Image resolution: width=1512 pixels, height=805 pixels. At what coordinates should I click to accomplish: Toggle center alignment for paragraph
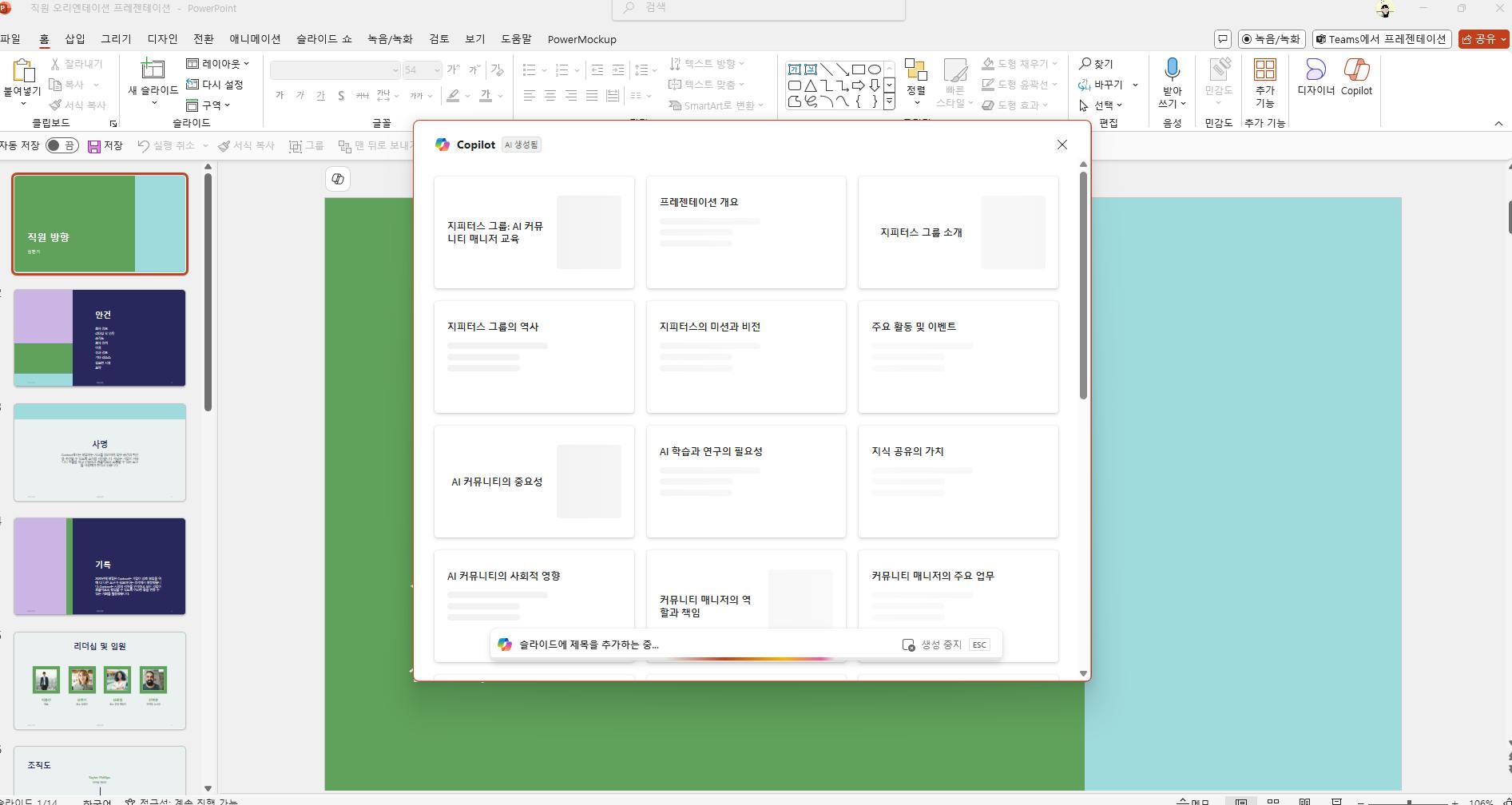(x=550, y=96)
